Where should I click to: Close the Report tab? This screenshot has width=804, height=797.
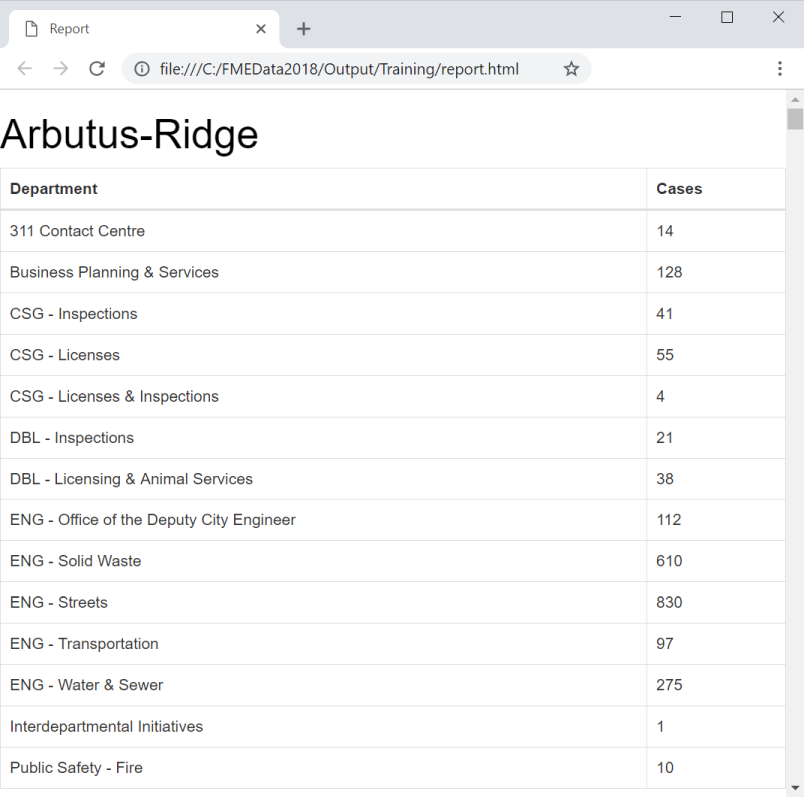[x=261, y=29]
